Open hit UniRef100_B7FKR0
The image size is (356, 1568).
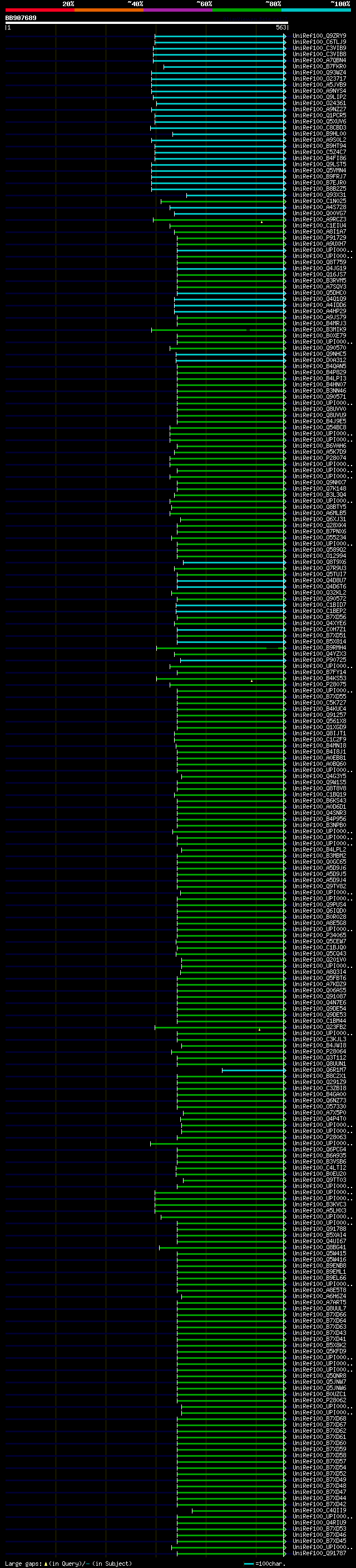[319, 66]
